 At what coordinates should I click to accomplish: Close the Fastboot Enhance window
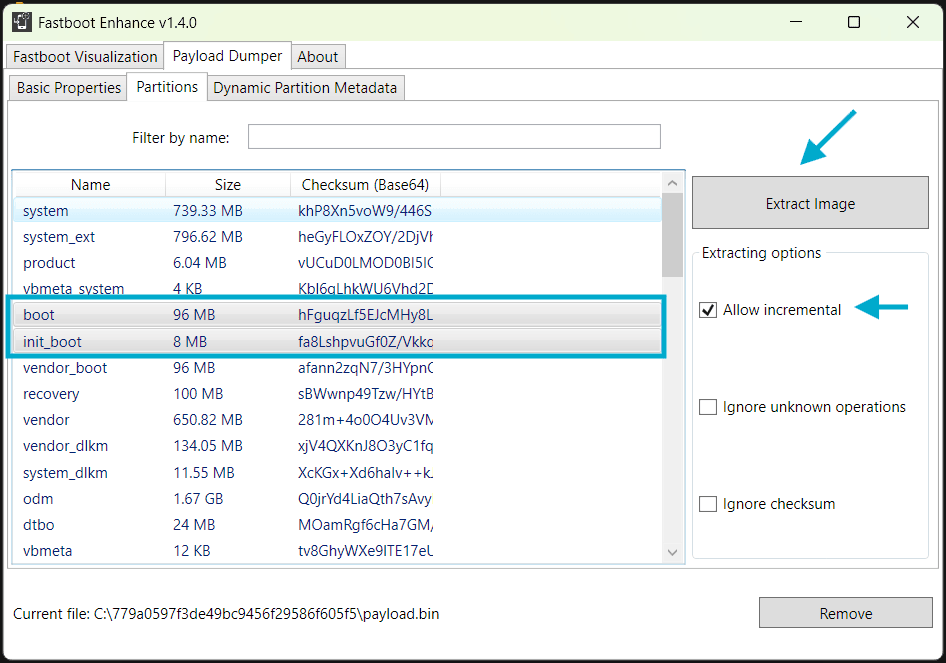(912, 22)
